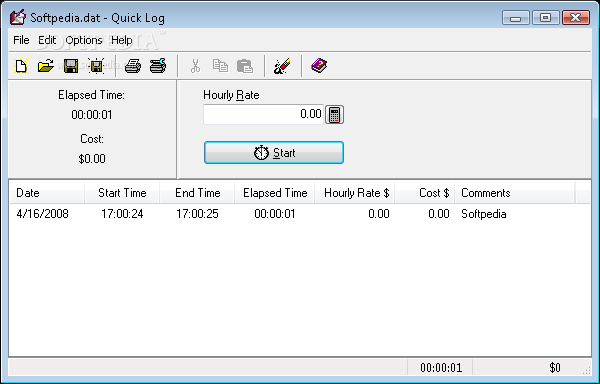Click the New file toolbar icon

click(x=21, y=66)
